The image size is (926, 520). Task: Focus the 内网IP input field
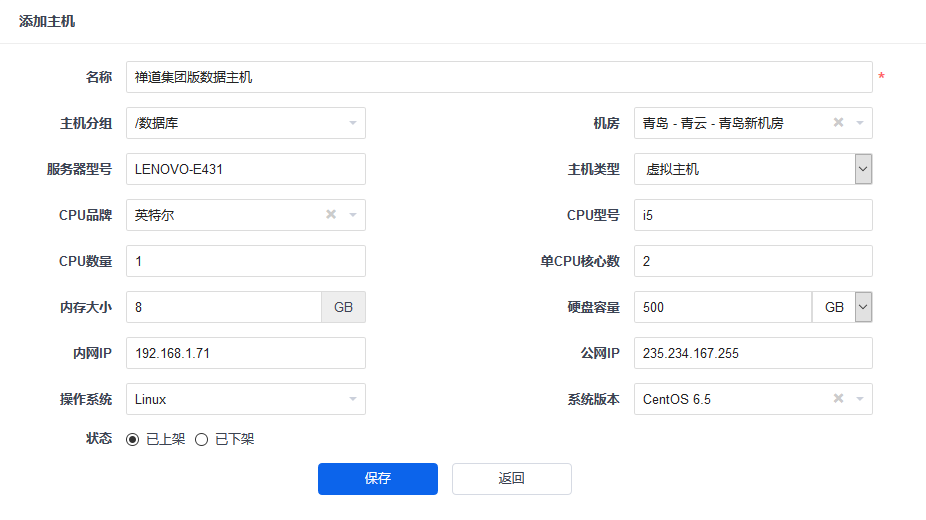(x=246, y=353)
